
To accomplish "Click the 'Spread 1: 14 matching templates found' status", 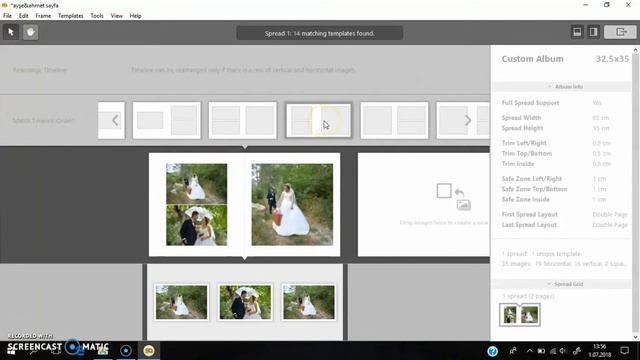I will coord(320,33).
